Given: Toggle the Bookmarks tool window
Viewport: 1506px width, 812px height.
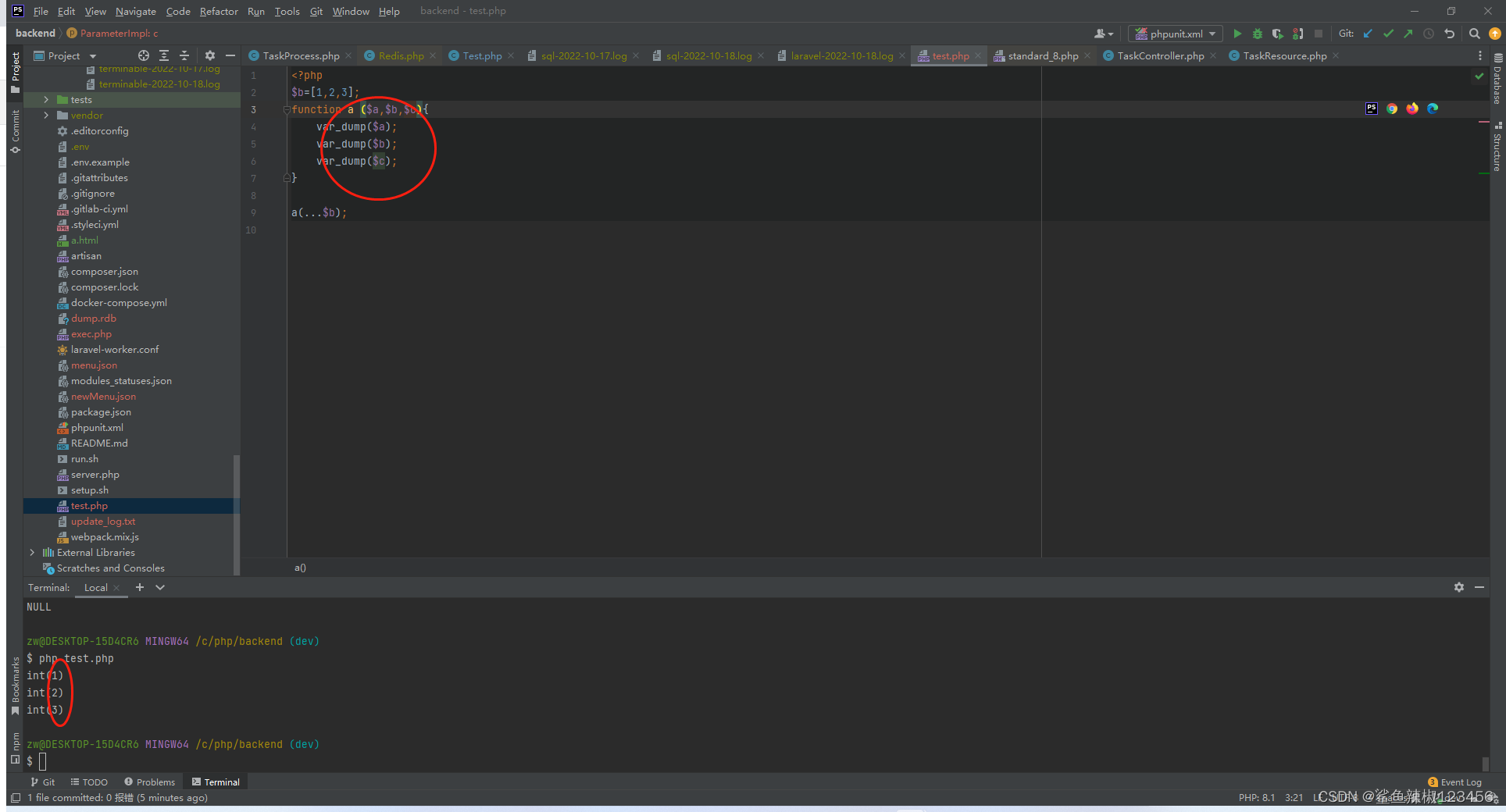Looking at the screenshot, I should (15, 686).
